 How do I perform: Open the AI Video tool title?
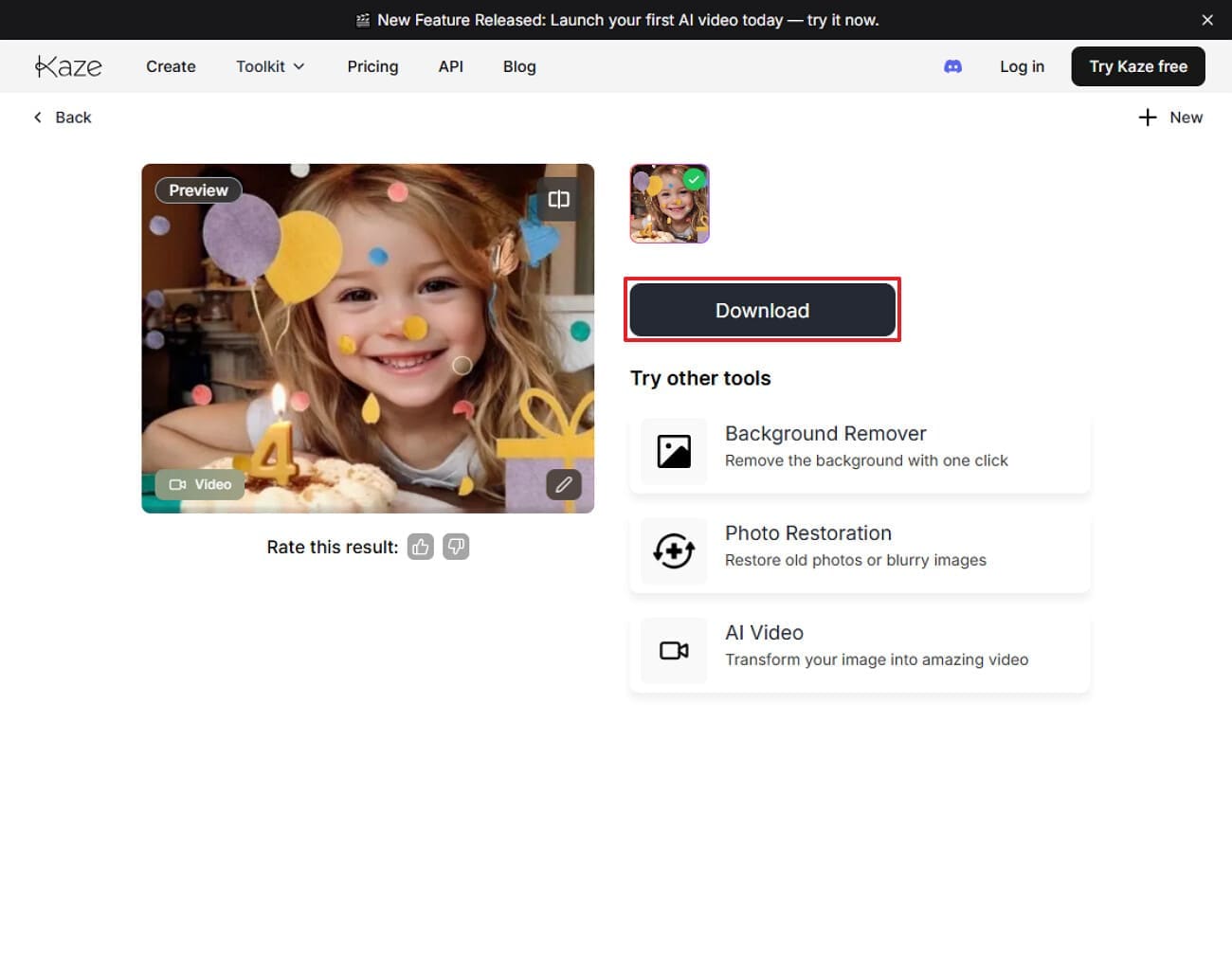pos(764,632)
